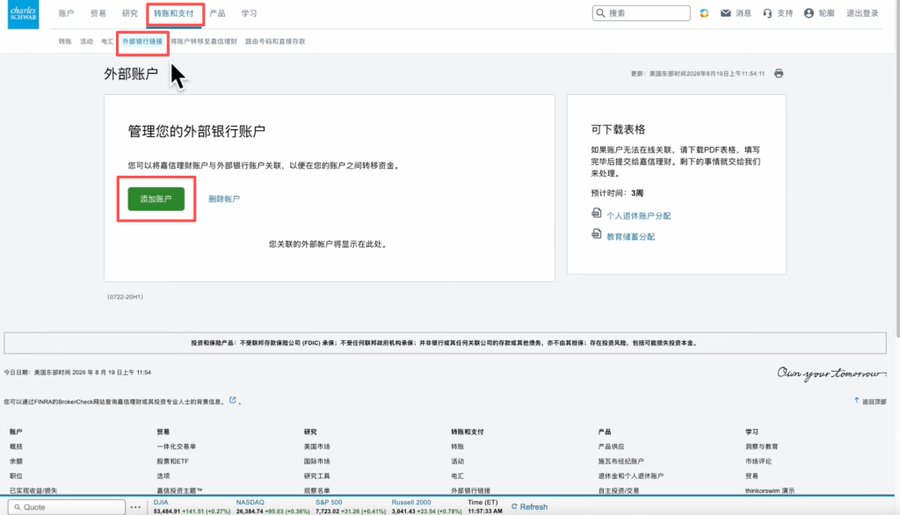Click the 删除帐户 link
900x515 pixels.
pyautogui.click(x=224, y=199)
